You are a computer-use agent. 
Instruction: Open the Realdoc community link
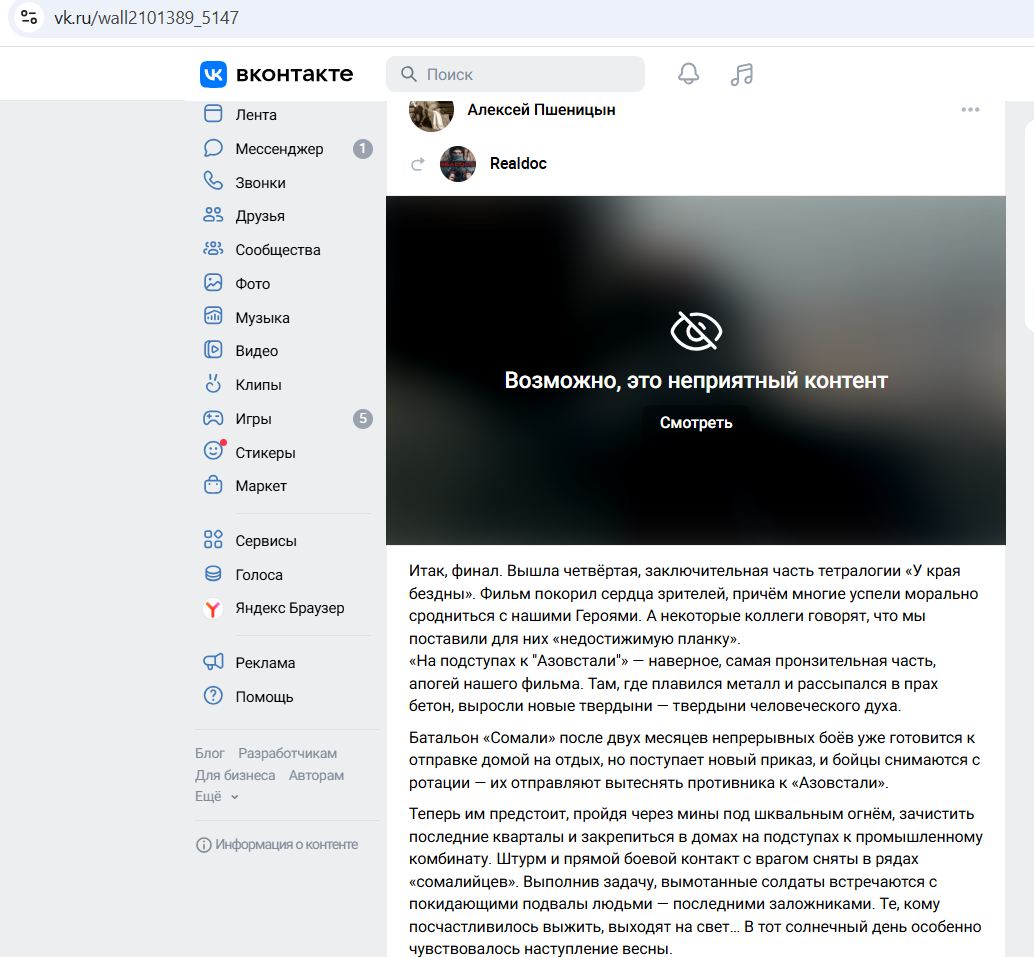pyautogui.click(x=518, y=164)
